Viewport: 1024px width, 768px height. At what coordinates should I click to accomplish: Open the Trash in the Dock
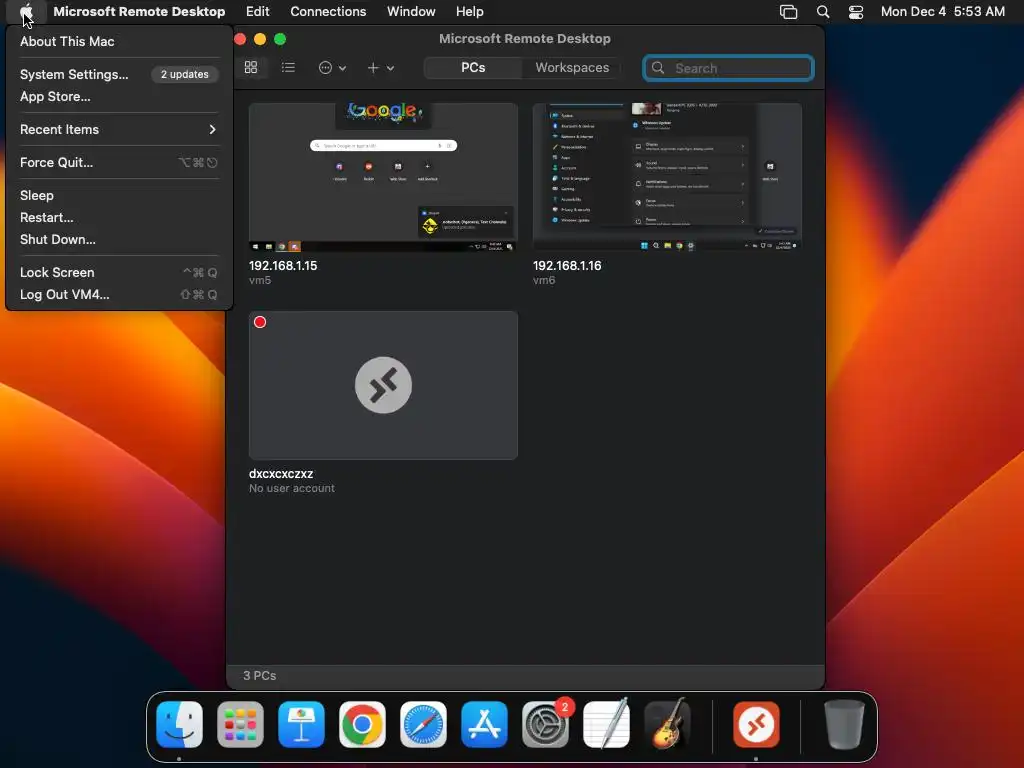(x=844, y=724)
